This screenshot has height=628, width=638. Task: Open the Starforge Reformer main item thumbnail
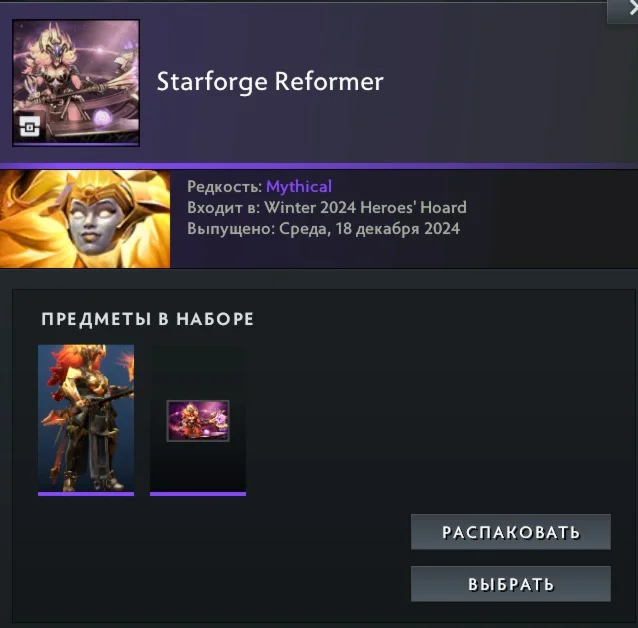click(76, 83)
